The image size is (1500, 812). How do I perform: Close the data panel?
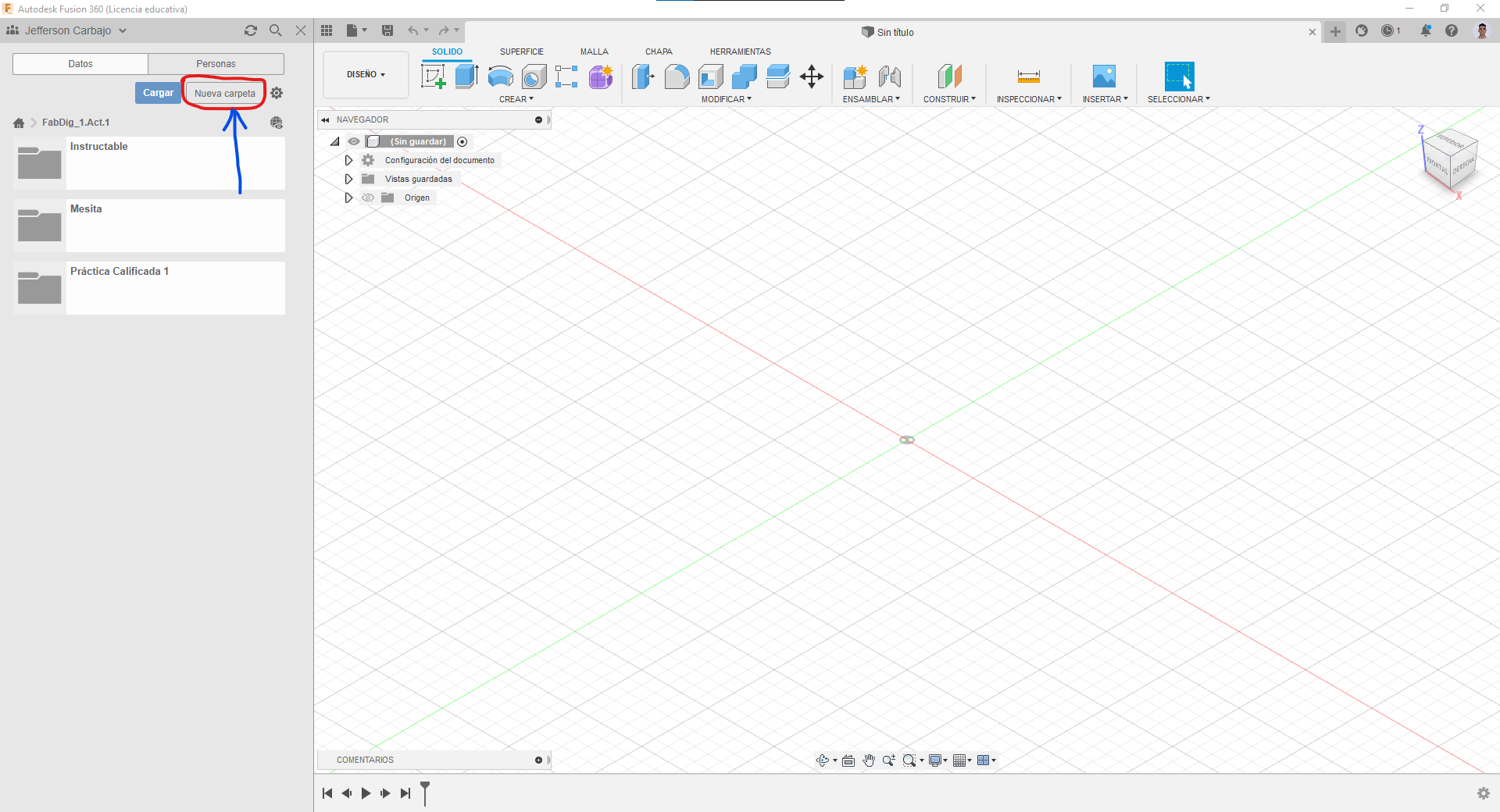300,30
